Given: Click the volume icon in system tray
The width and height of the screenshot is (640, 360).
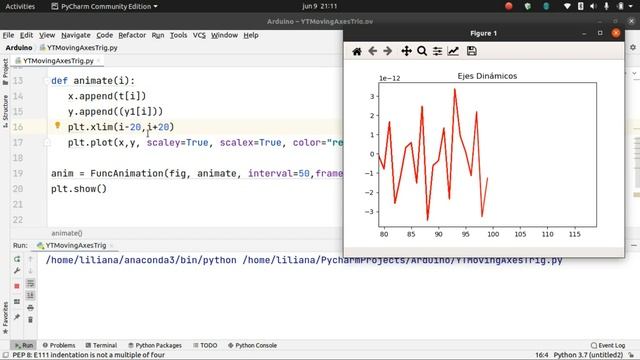Looking at the screenshot, I should [x=593, y=6].
